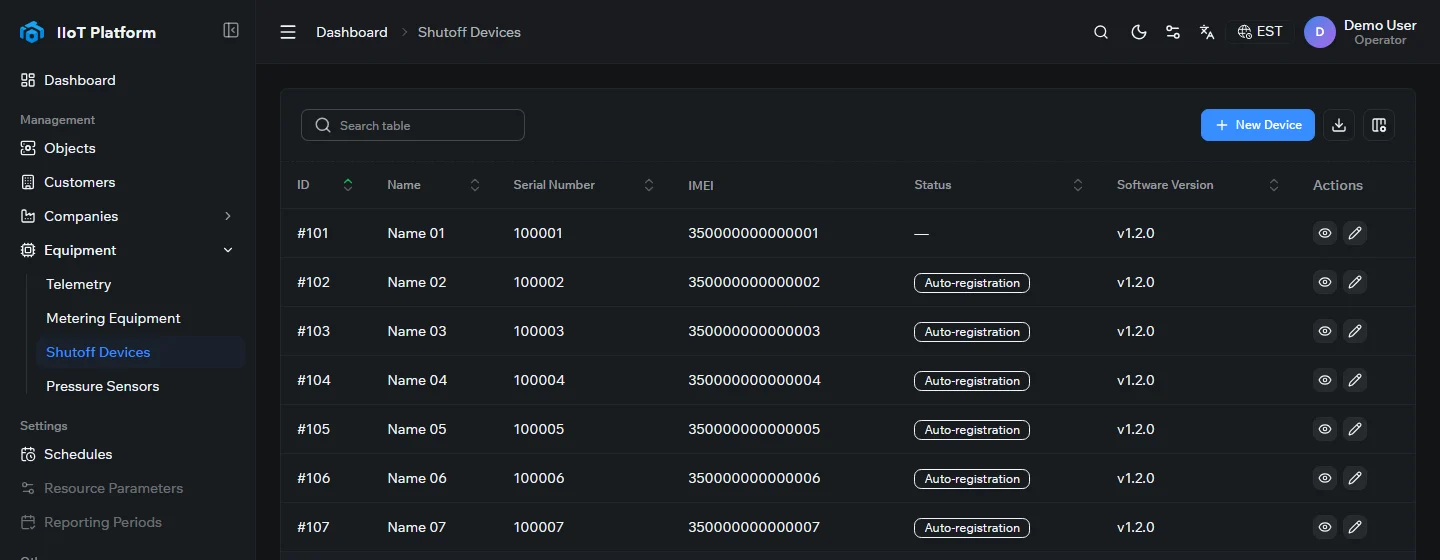Click Auto-registration badge in row #105
1440x560 pixels.
click(972, 430)
